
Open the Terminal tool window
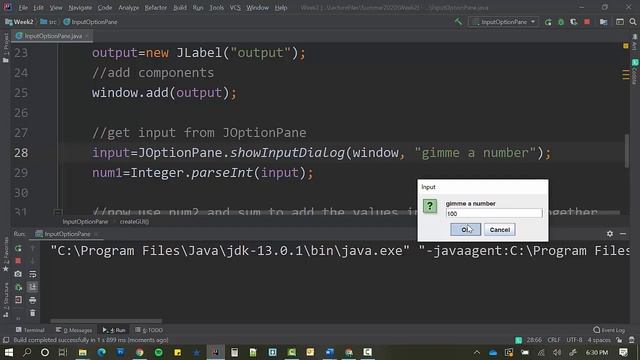[30, 330]
